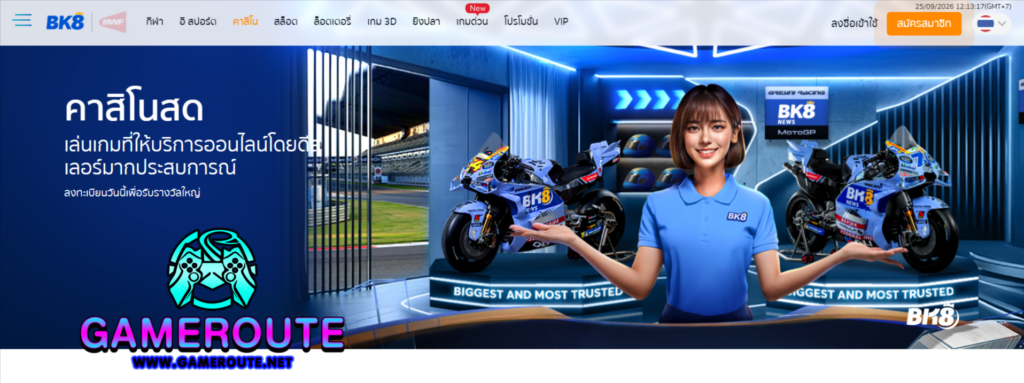Click the orange สมัครสมาชิก register button

[924, 24]
